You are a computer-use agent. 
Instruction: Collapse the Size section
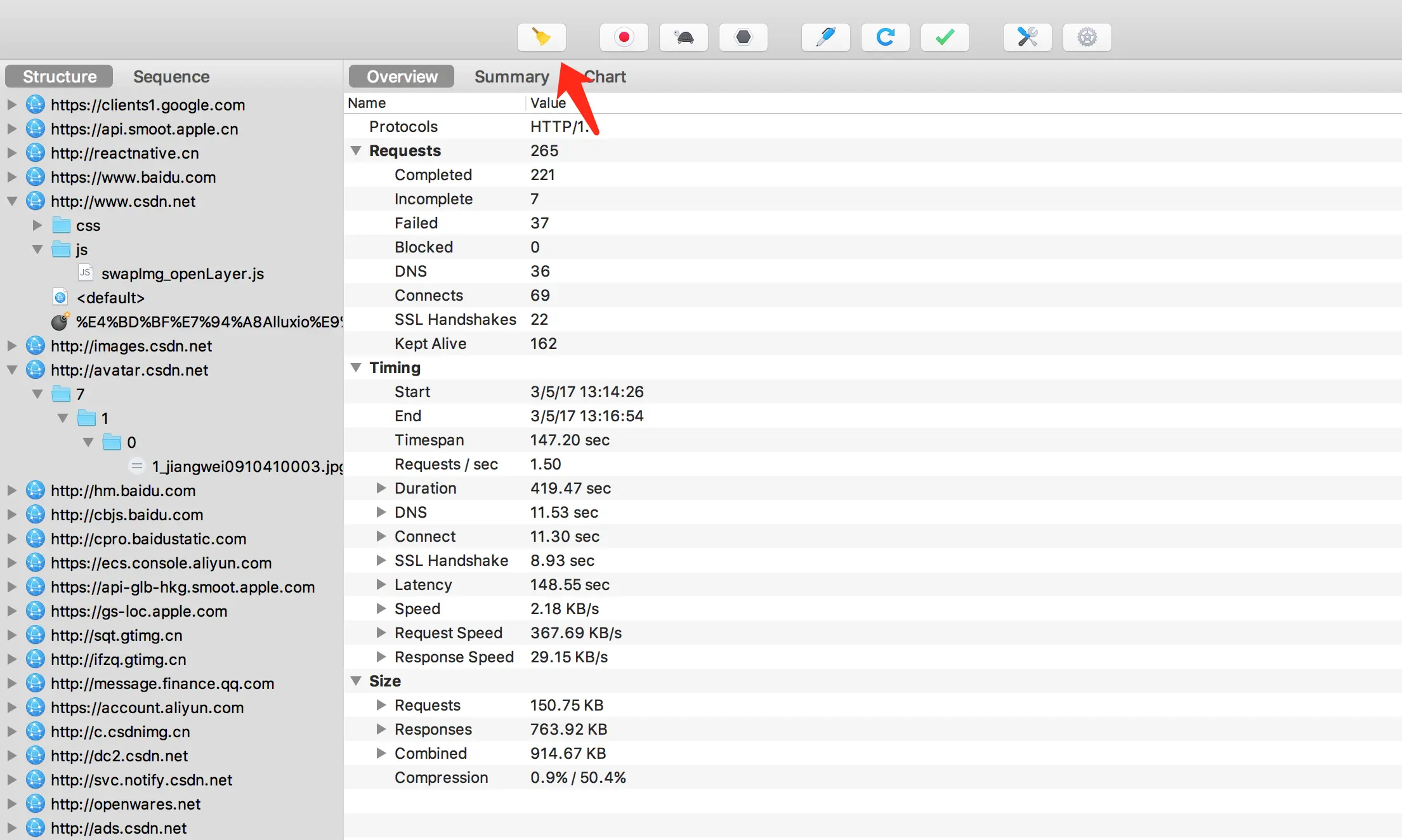coord(356,681)
